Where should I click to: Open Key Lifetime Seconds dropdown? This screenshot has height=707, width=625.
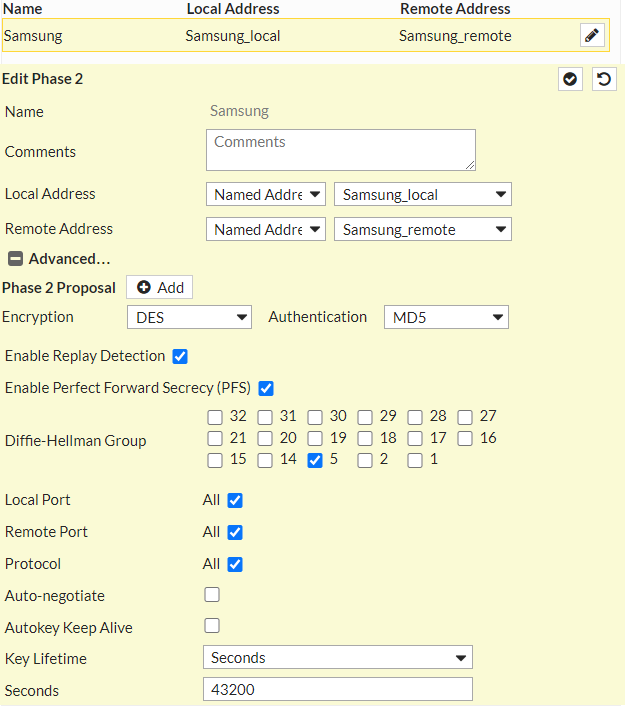338,657
